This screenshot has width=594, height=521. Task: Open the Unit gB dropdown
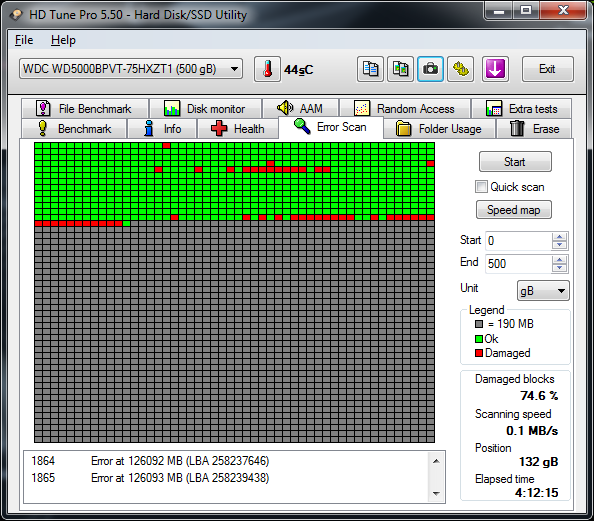pyautogui.click(x=543, y=291)
